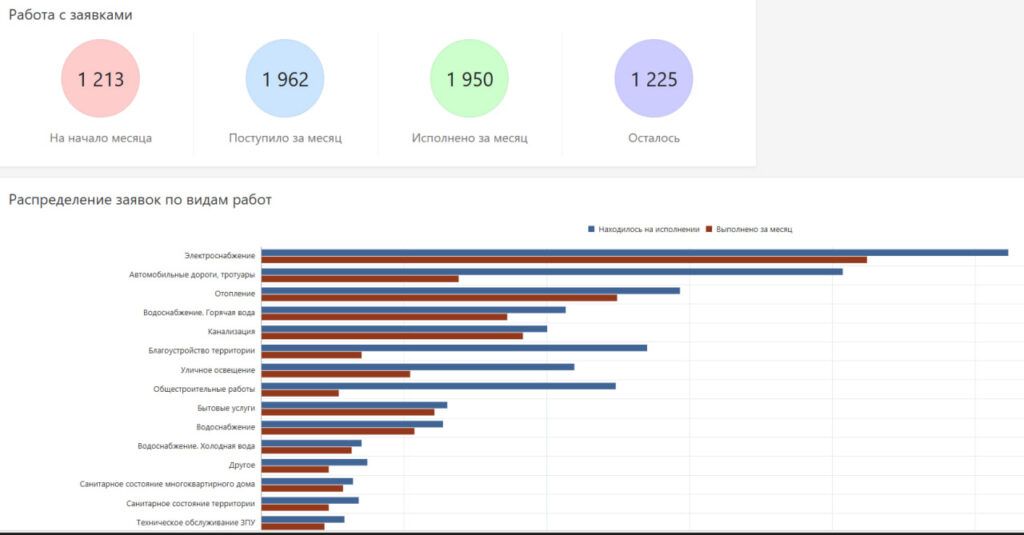The width and height of the screenshot is (1024, 535).
Task: Click the 'Бытовые услуги' axis label
Action: point(226,408)
